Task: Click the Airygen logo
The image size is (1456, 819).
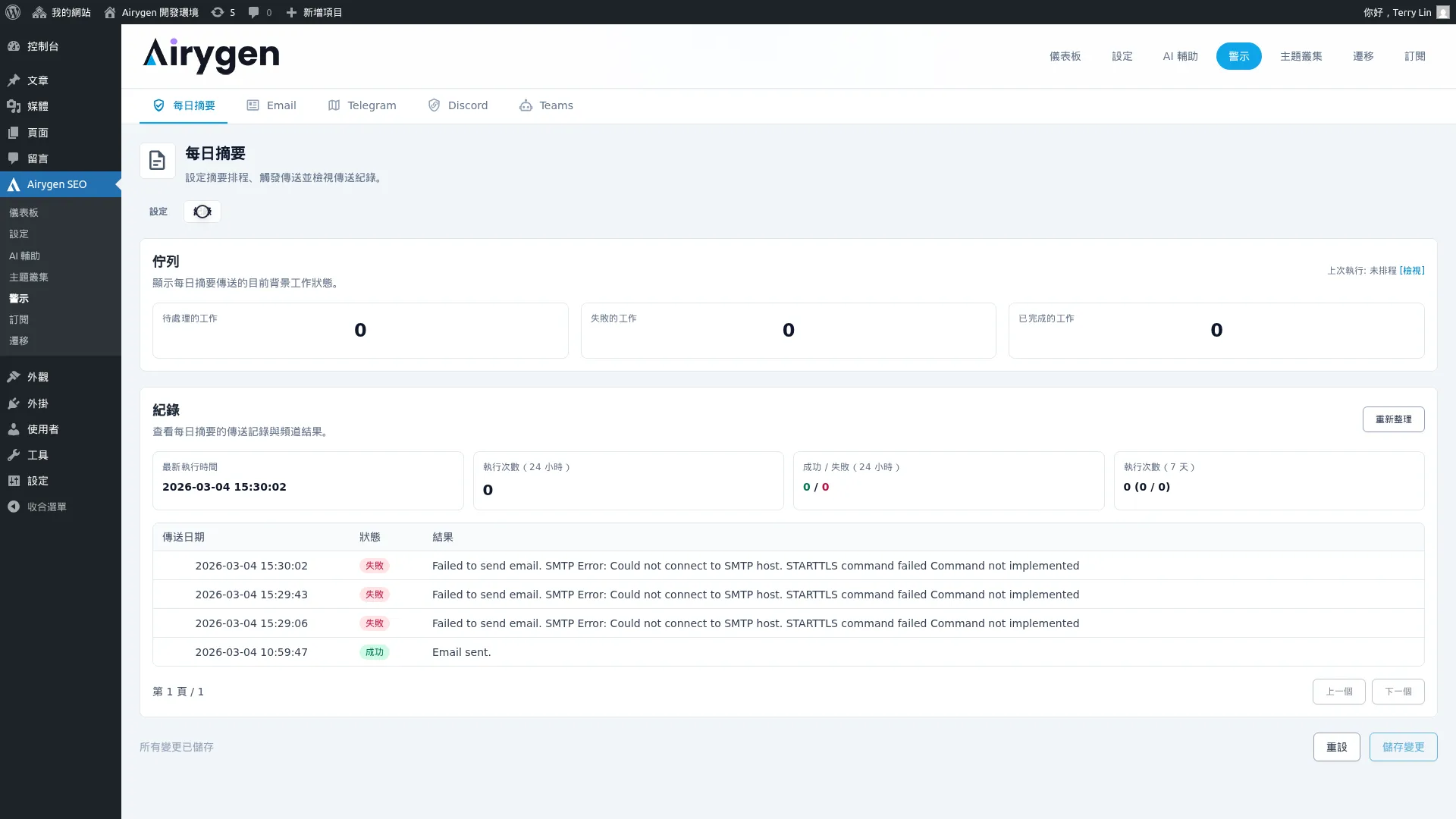Action: click(x=211, y=56)
